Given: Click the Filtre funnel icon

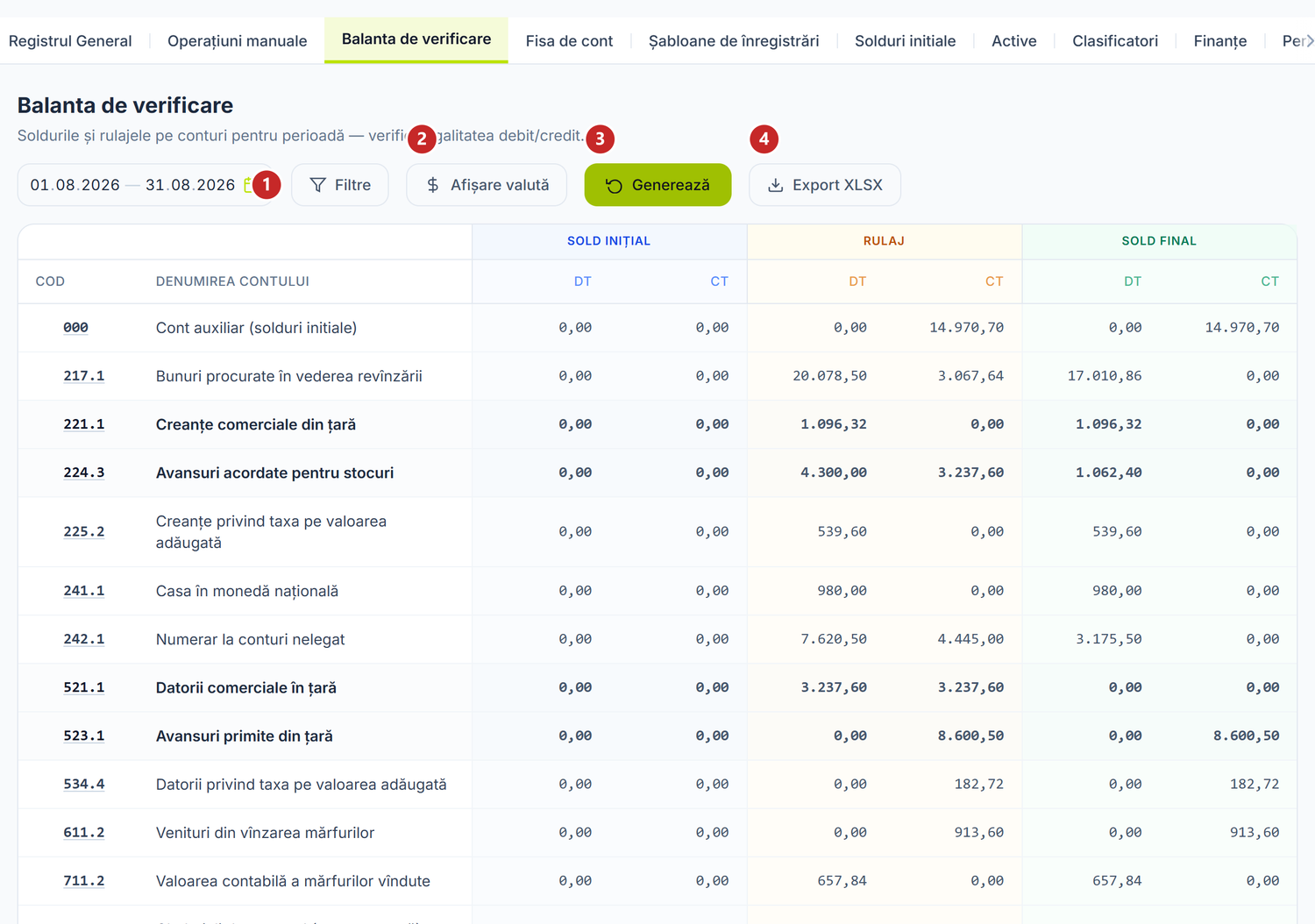Looking at the screenshot, I should pos(318,185).
